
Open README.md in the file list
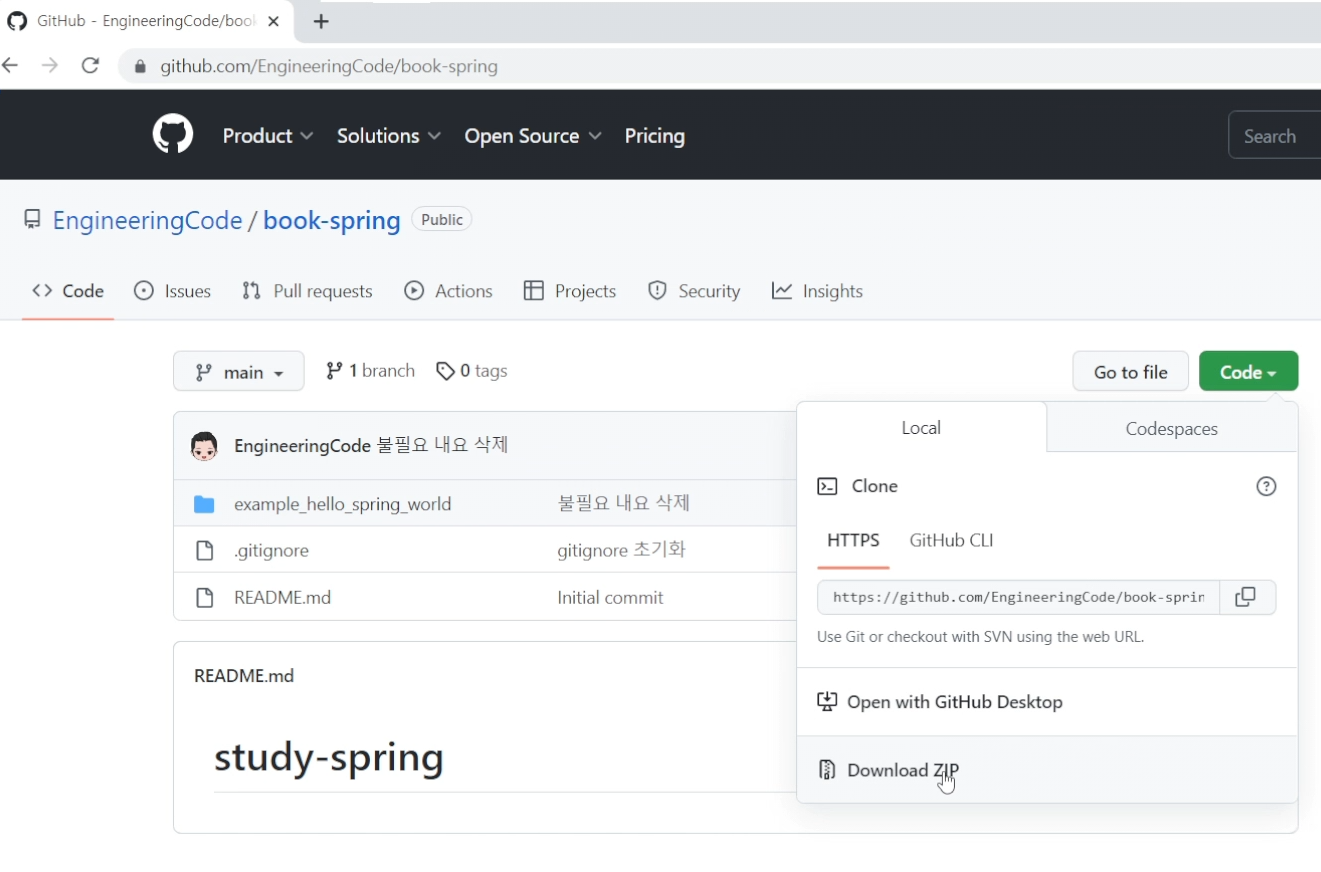click(282, 598)
